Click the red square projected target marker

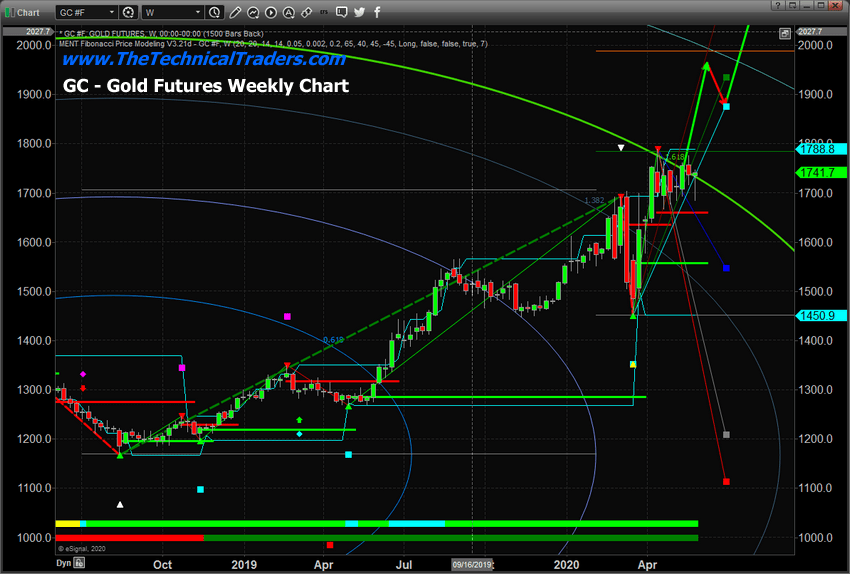726,481
